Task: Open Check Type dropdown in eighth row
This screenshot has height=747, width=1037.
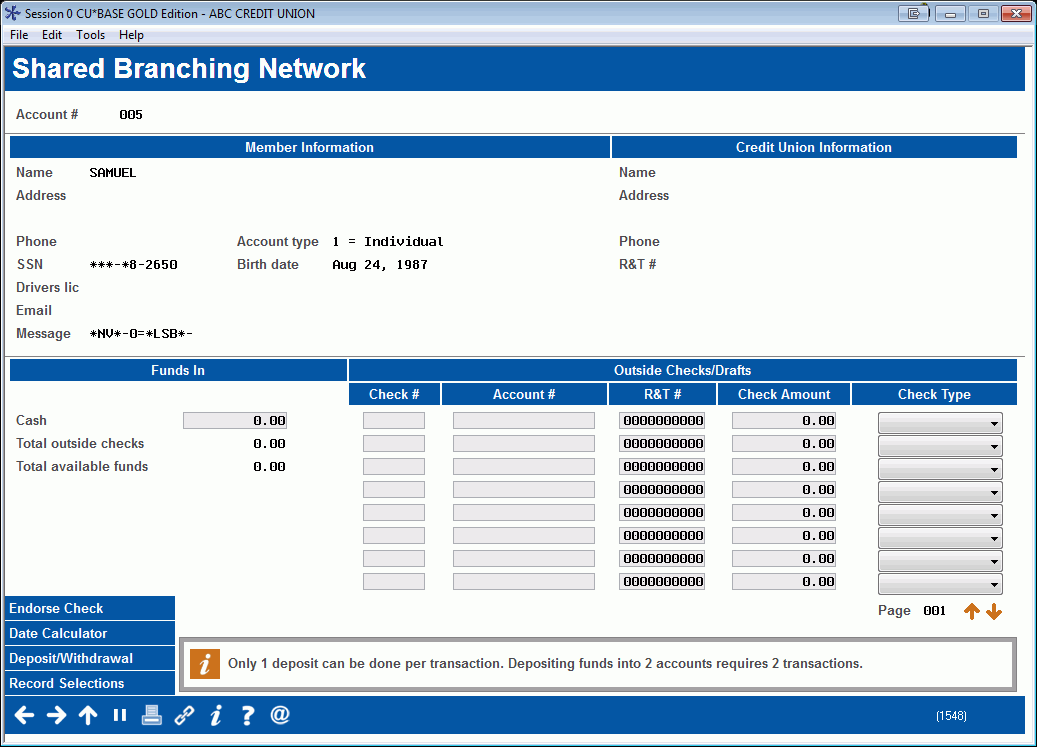Action: pyautogui.click(x=940, y=584)
